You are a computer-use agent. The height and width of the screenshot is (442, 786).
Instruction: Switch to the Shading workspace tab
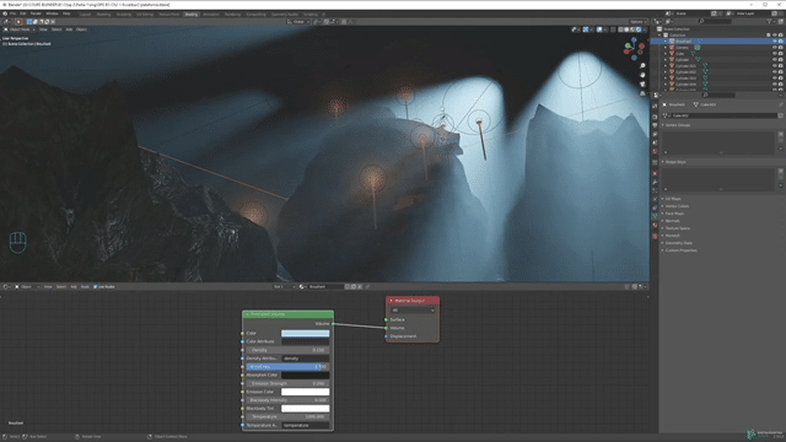click(190, 14)
